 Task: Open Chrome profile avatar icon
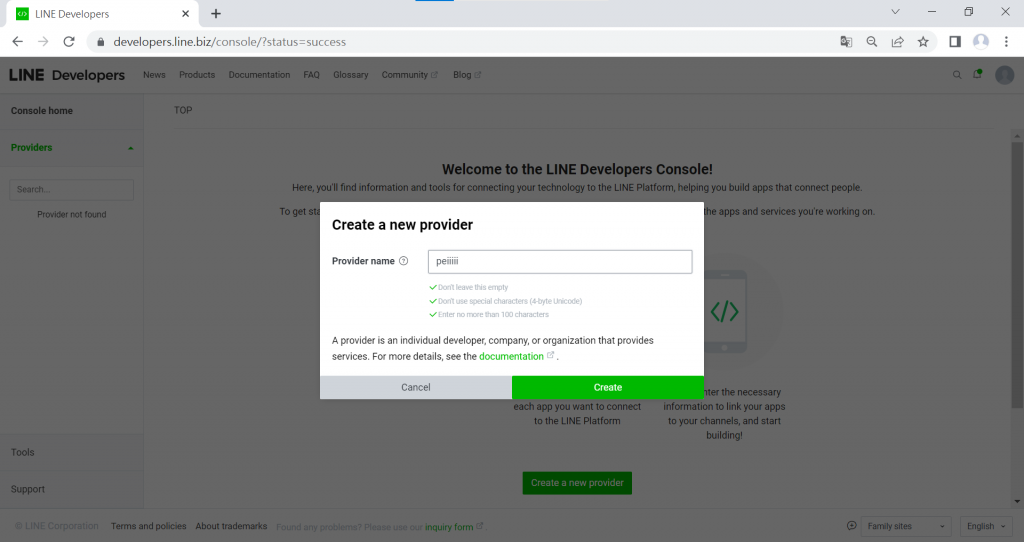coord(981,42)
